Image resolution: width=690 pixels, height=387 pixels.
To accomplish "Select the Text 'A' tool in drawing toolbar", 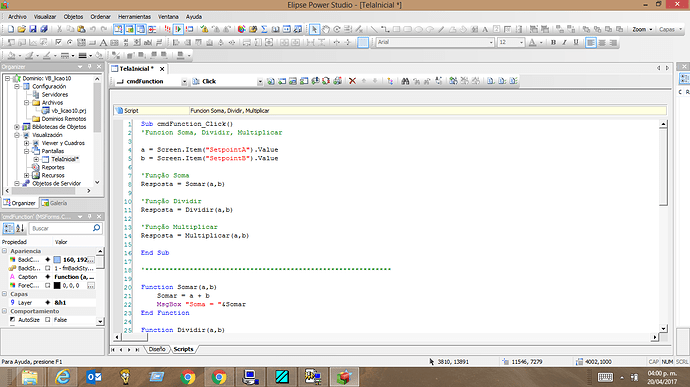I will tap(485, 29).
